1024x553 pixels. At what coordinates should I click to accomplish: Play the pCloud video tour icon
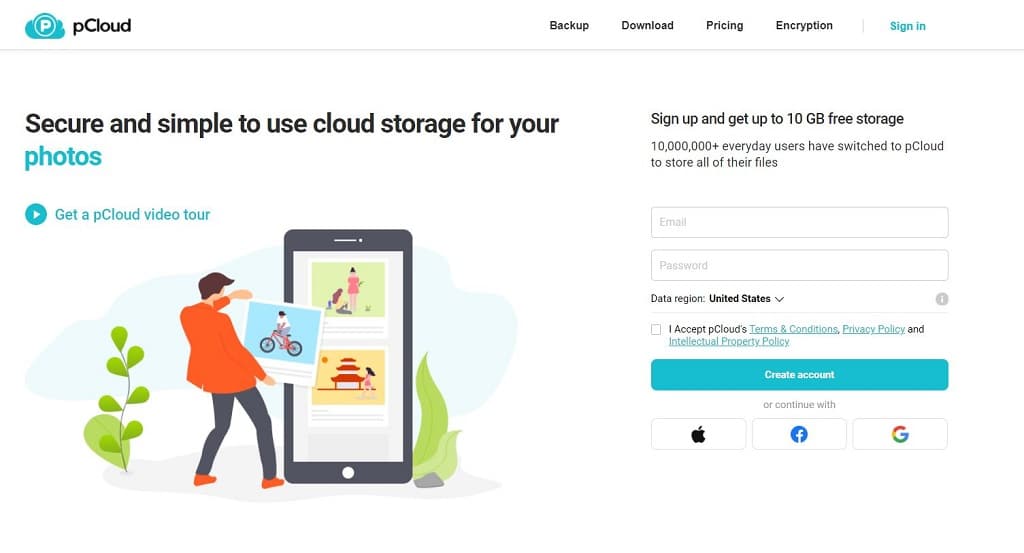[x=36, y=214]
